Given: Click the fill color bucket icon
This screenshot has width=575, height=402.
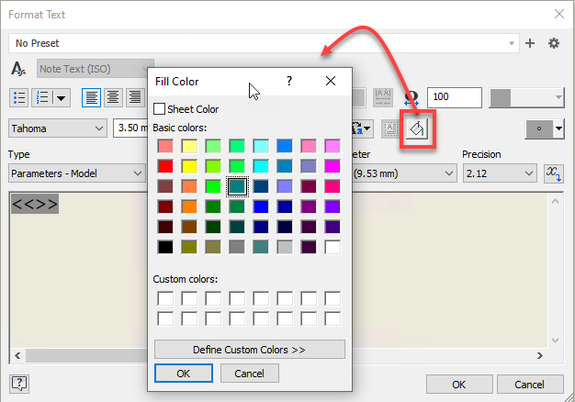Looking at the screenshot, I should coord(417,129).
